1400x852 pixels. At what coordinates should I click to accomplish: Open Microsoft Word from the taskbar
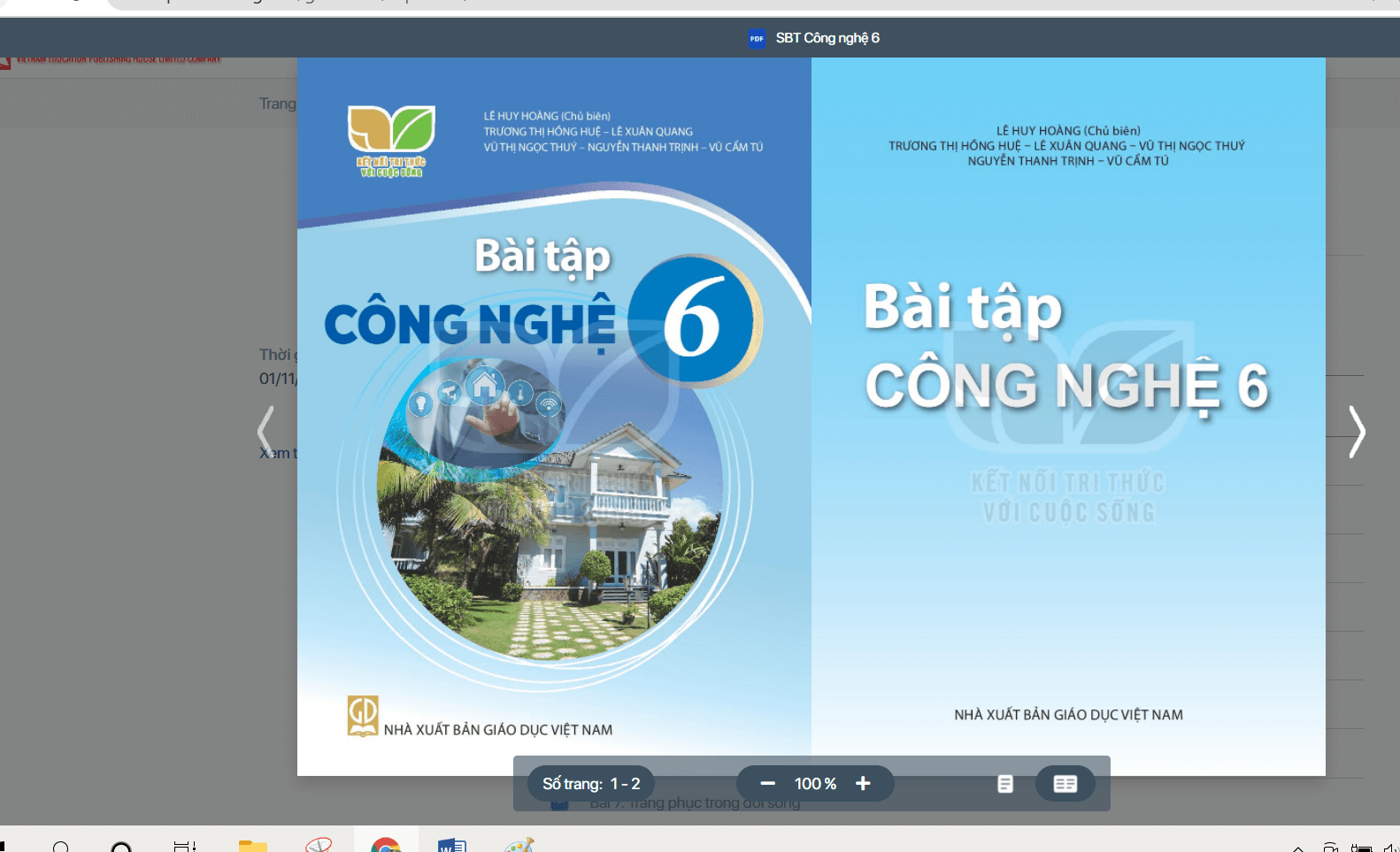pyautogui.click(x=452, y=845)
